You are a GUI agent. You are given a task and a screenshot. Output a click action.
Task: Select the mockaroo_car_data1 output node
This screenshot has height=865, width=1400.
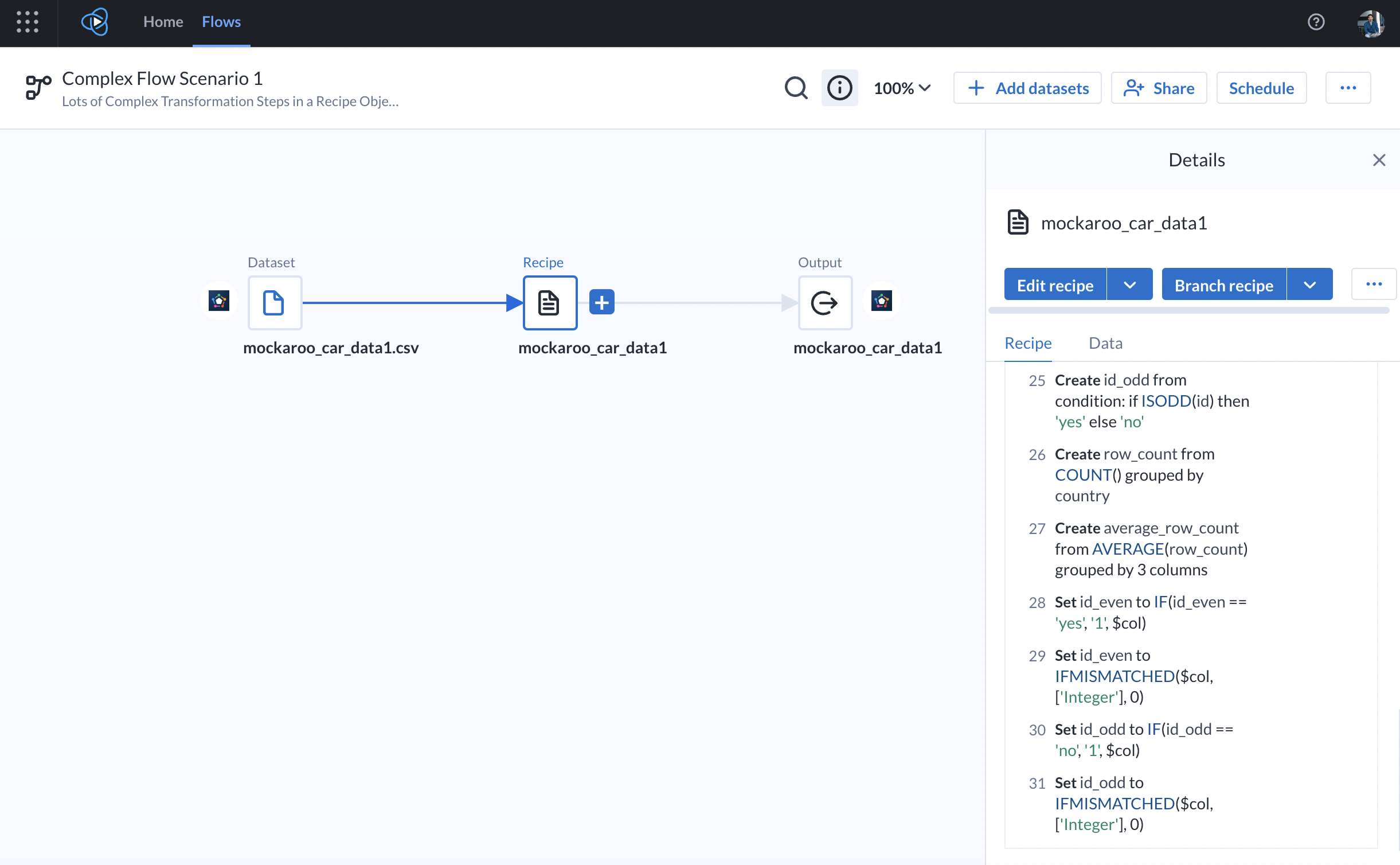(x=825, y=303)
